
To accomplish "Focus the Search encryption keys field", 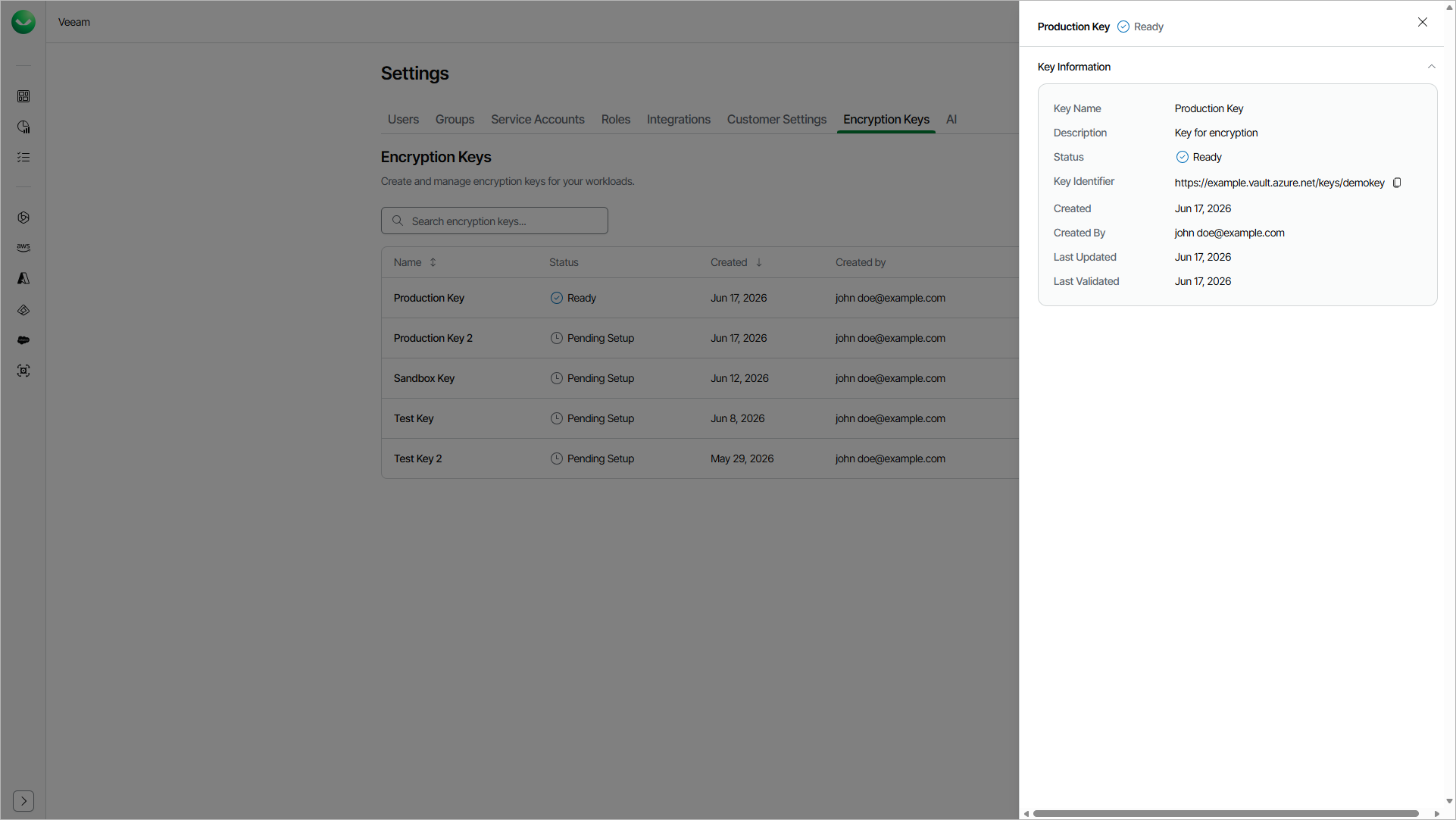I will (495, 221).
